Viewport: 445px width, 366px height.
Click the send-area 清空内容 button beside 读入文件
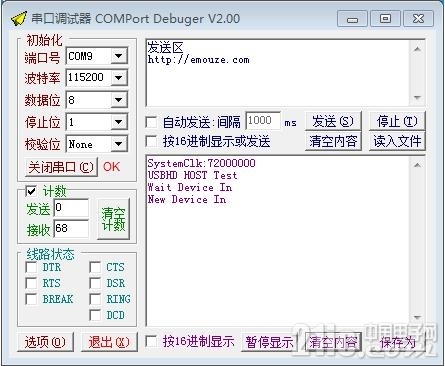[333, 141]
